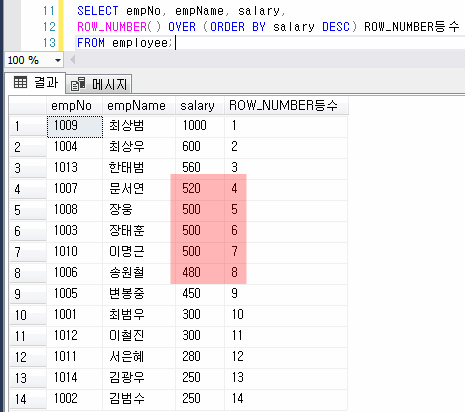Click line number 12 in editor gutter
This screenshot has height=412, width=465.
click(49, 27)
